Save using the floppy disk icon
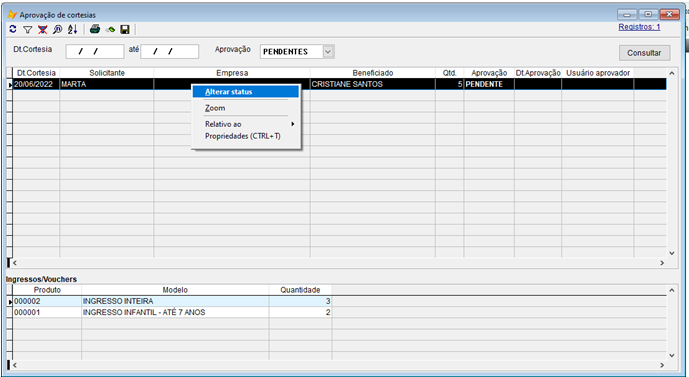Screen dimensions: 689x377 (125, 29)
